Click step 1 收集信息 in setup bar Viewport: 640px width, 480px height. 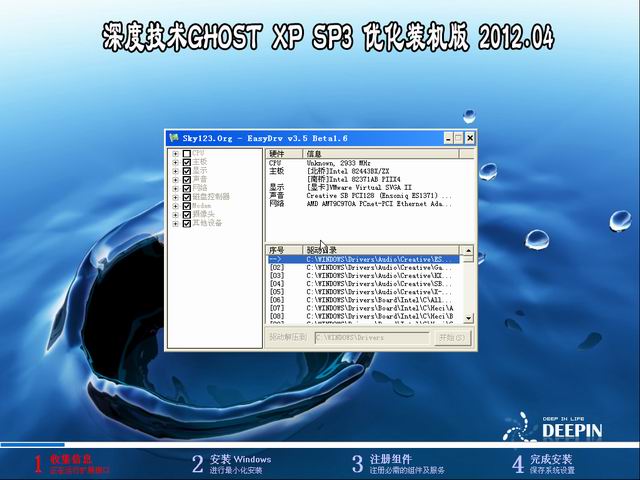point(71,464)
